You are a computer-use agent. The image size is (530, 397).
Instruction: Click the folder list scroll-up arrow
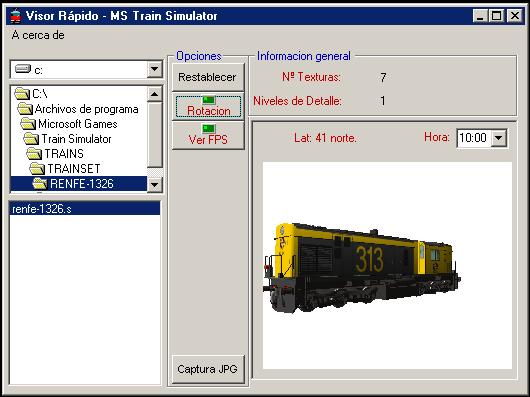pyautogui.click(x=154, y=94)
